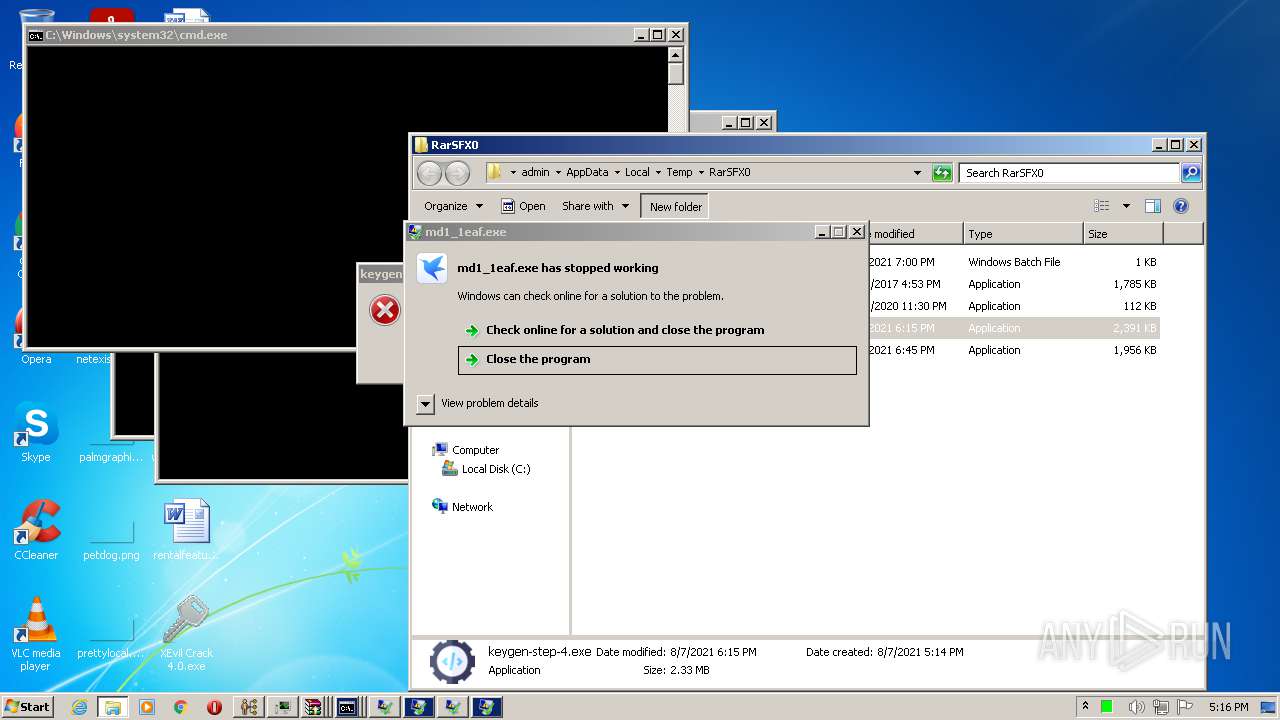Toggle the preview pane icon
Viewport: 1280px width, 720px height.
coord(1153,206)
